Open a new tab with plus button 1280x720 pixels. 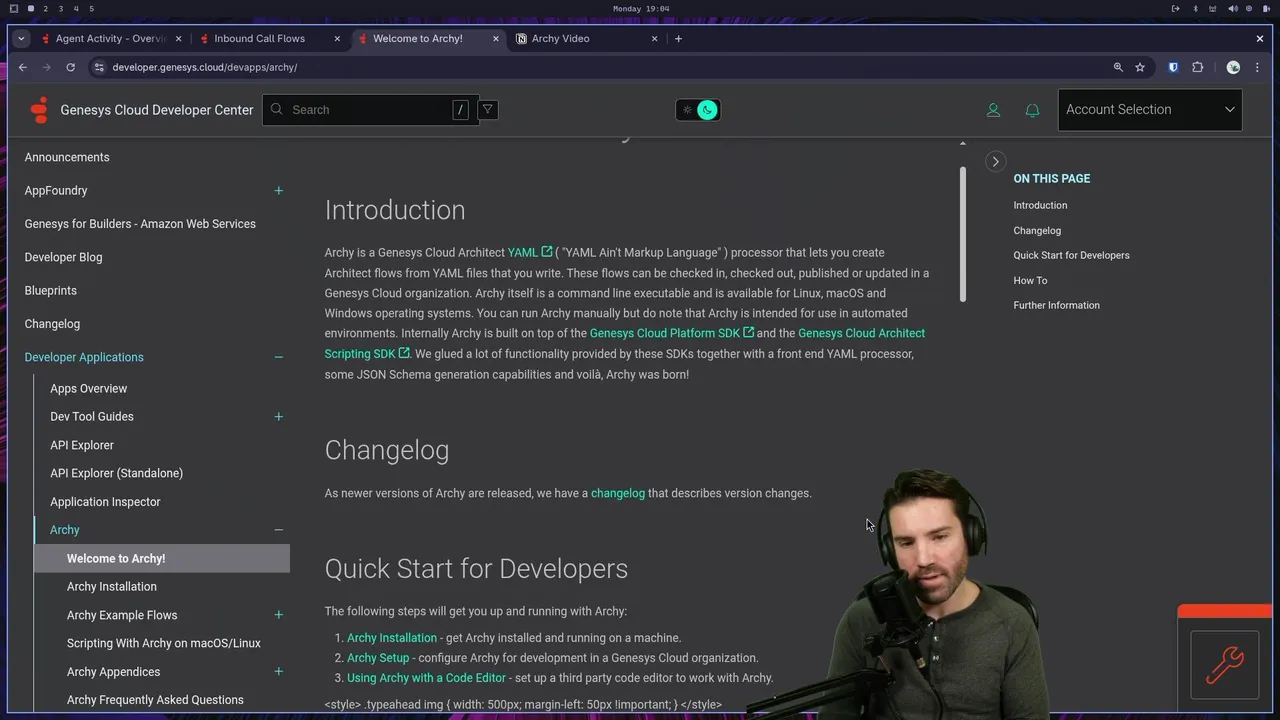click(678, 38)
